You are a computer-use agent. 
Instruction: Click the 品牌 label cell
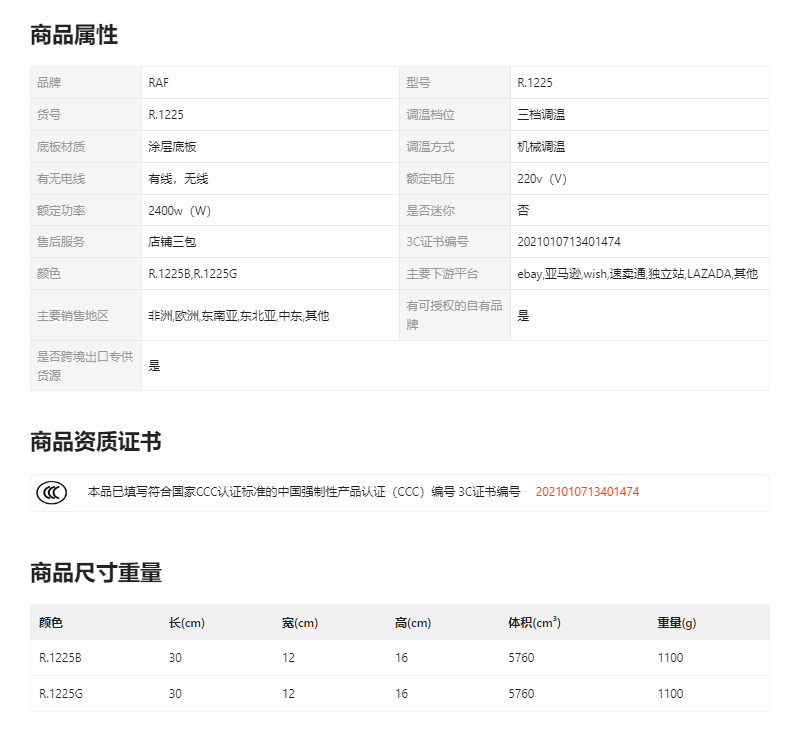(86, 83)
